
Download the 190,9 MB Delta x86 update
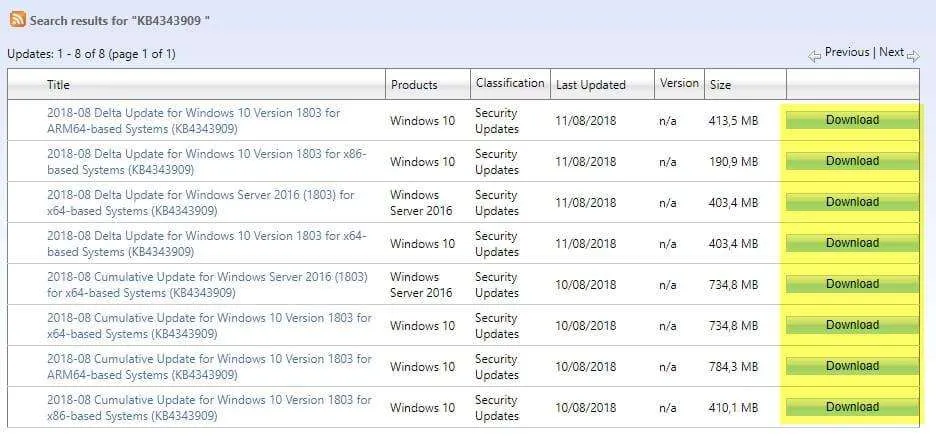(852, 161)
